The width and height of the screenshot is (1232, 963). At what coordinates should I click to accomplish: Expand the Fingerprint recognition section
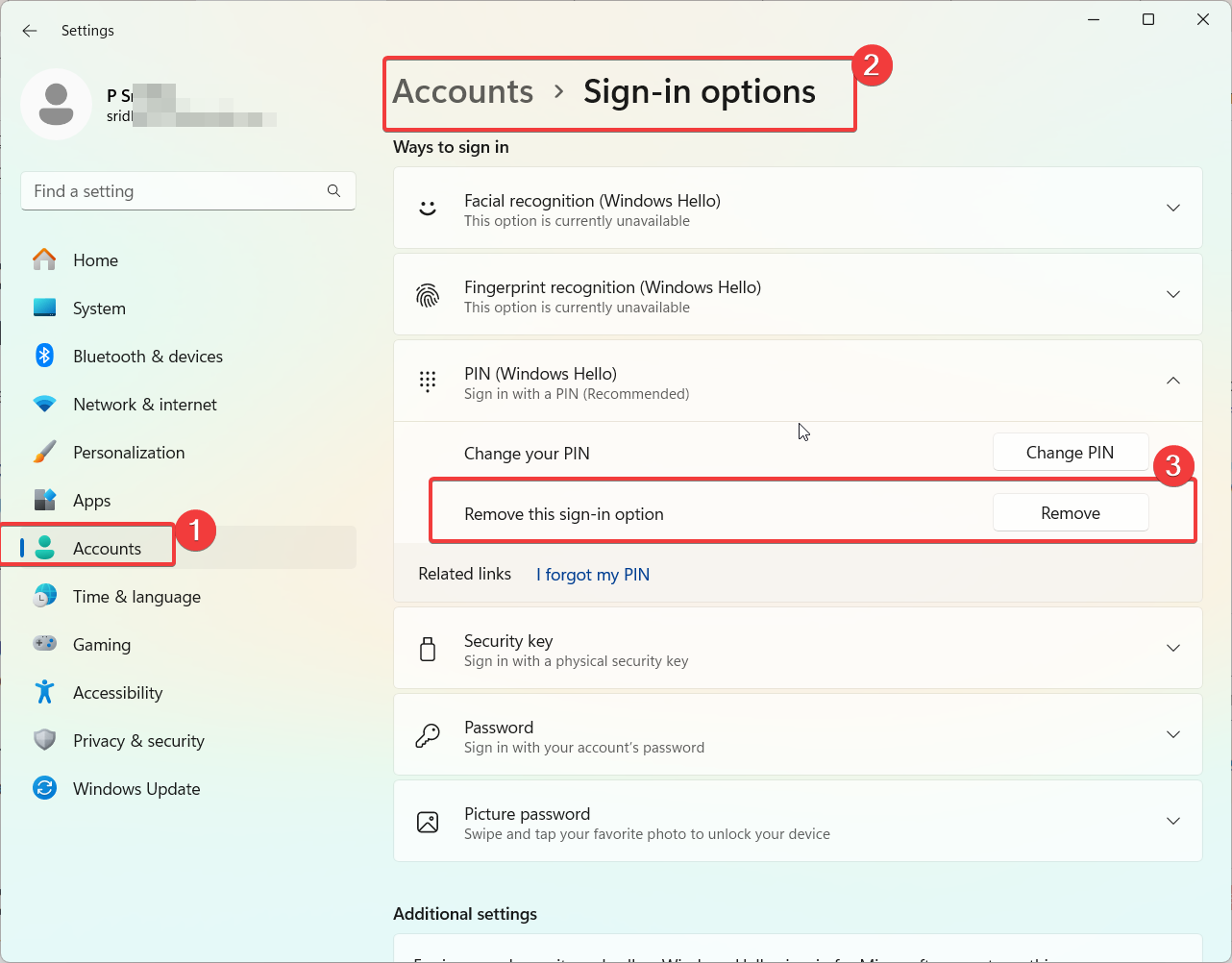point(1172,294)
